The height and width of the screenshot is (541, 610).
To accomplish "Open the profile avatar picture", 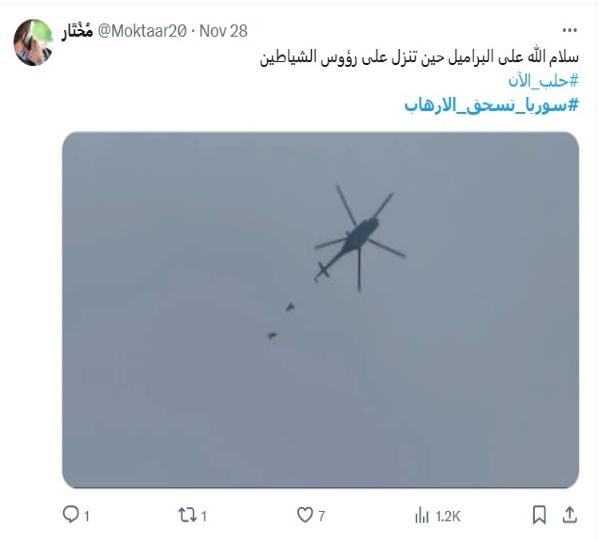I will point(33,42).
